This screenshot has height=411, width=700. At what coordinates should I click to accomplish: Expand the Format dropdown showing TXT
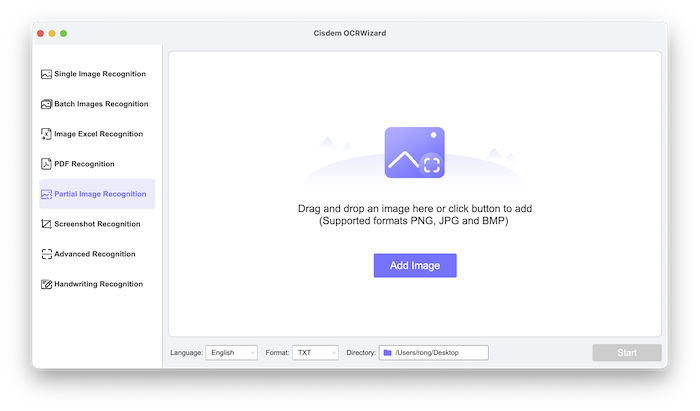pos(315,353)
